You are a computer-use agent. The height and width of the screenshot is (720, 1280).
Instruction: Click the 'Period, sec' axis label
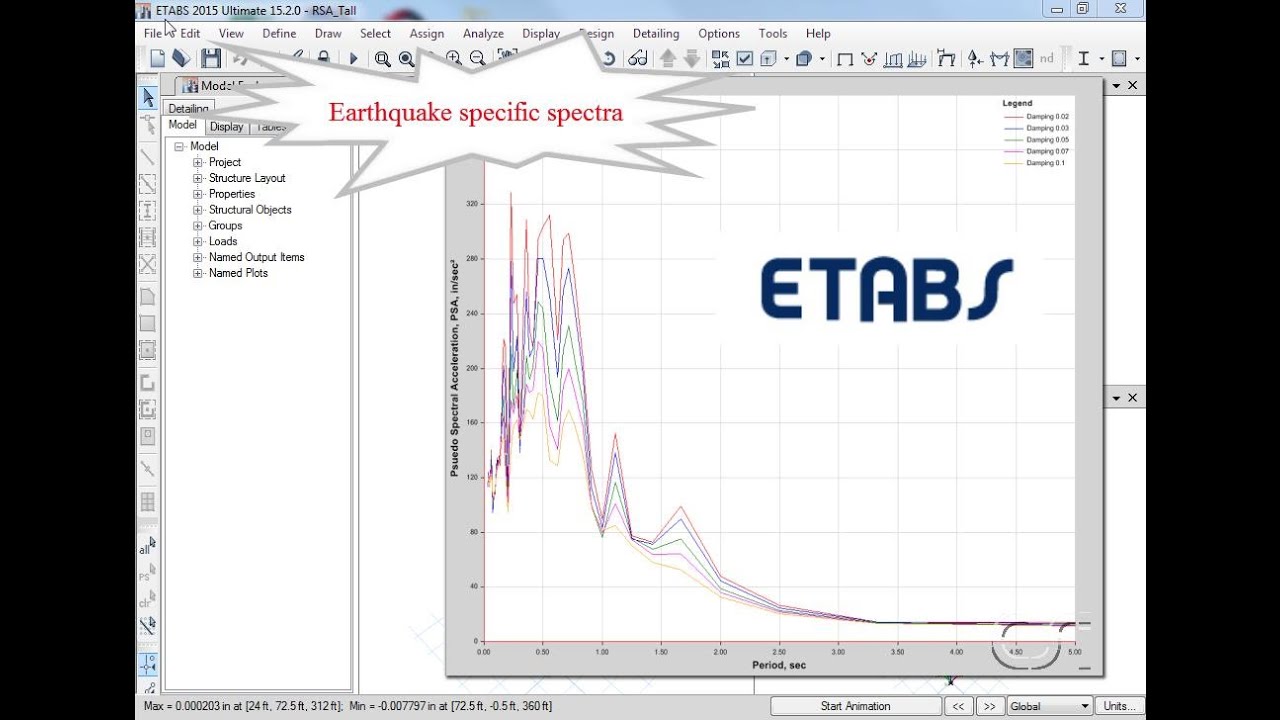(x=779, y=665)
